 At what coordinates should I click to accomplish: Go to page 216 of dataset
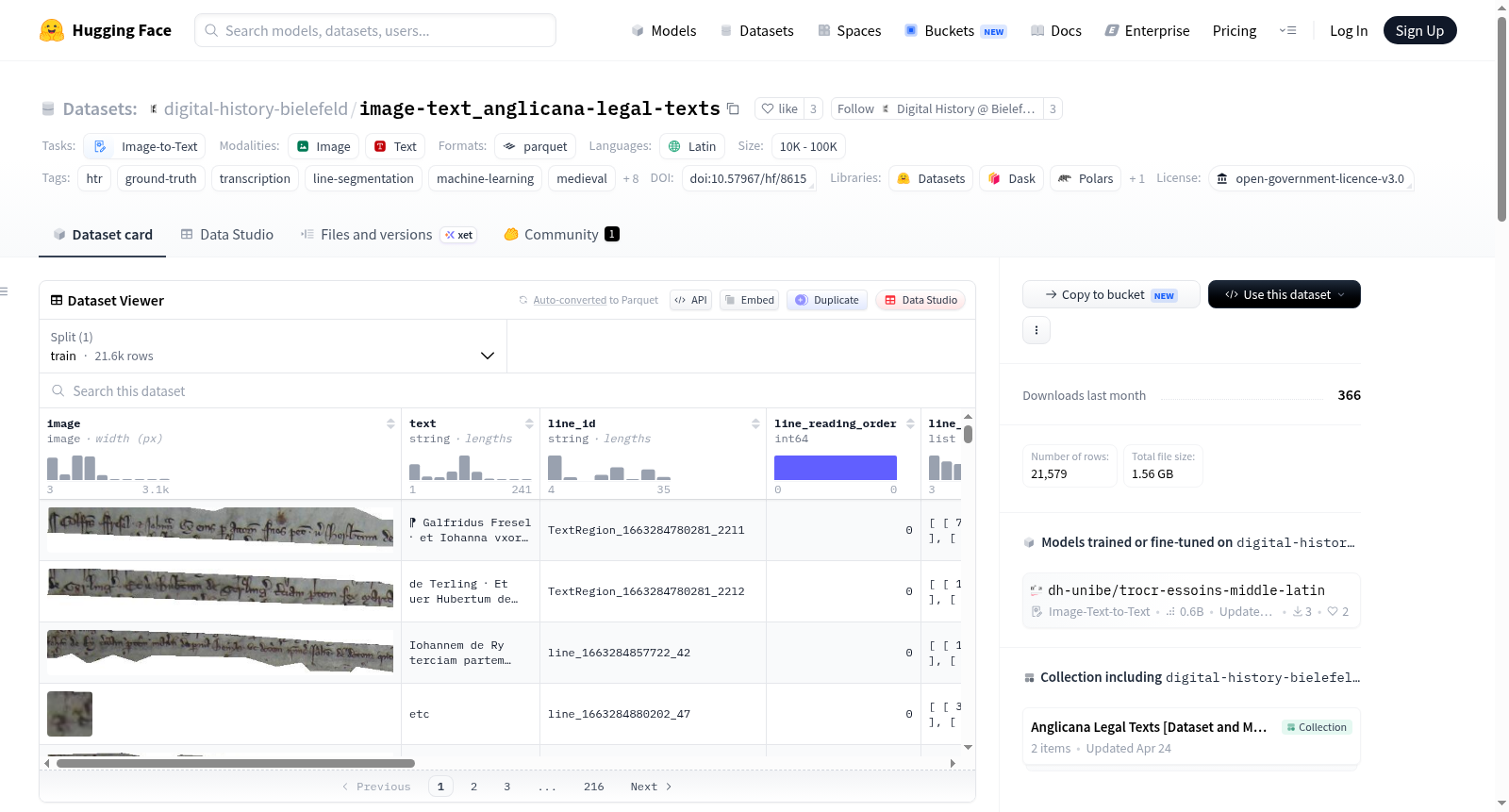tap(593, 787)
